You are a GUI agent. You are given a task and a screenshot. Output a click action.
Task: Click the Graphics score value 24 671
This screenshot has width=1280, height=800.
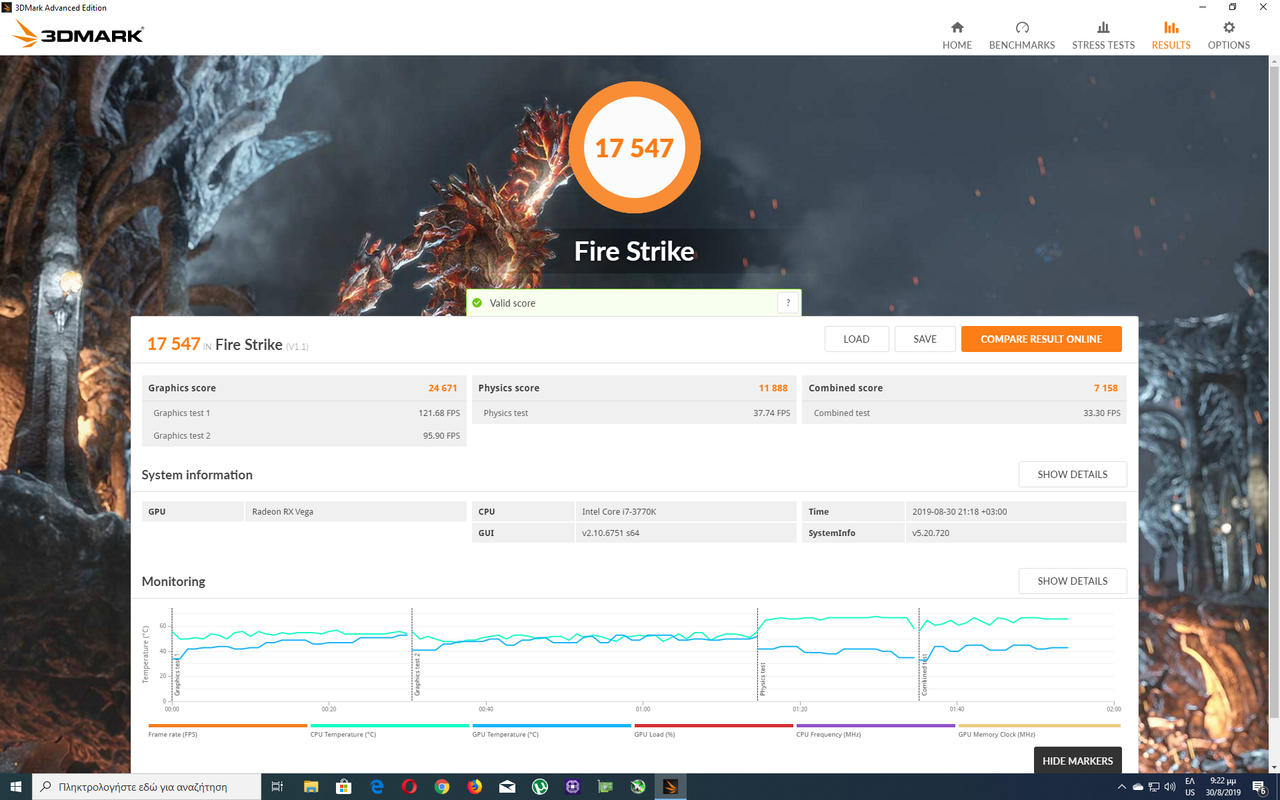point(443,388)
